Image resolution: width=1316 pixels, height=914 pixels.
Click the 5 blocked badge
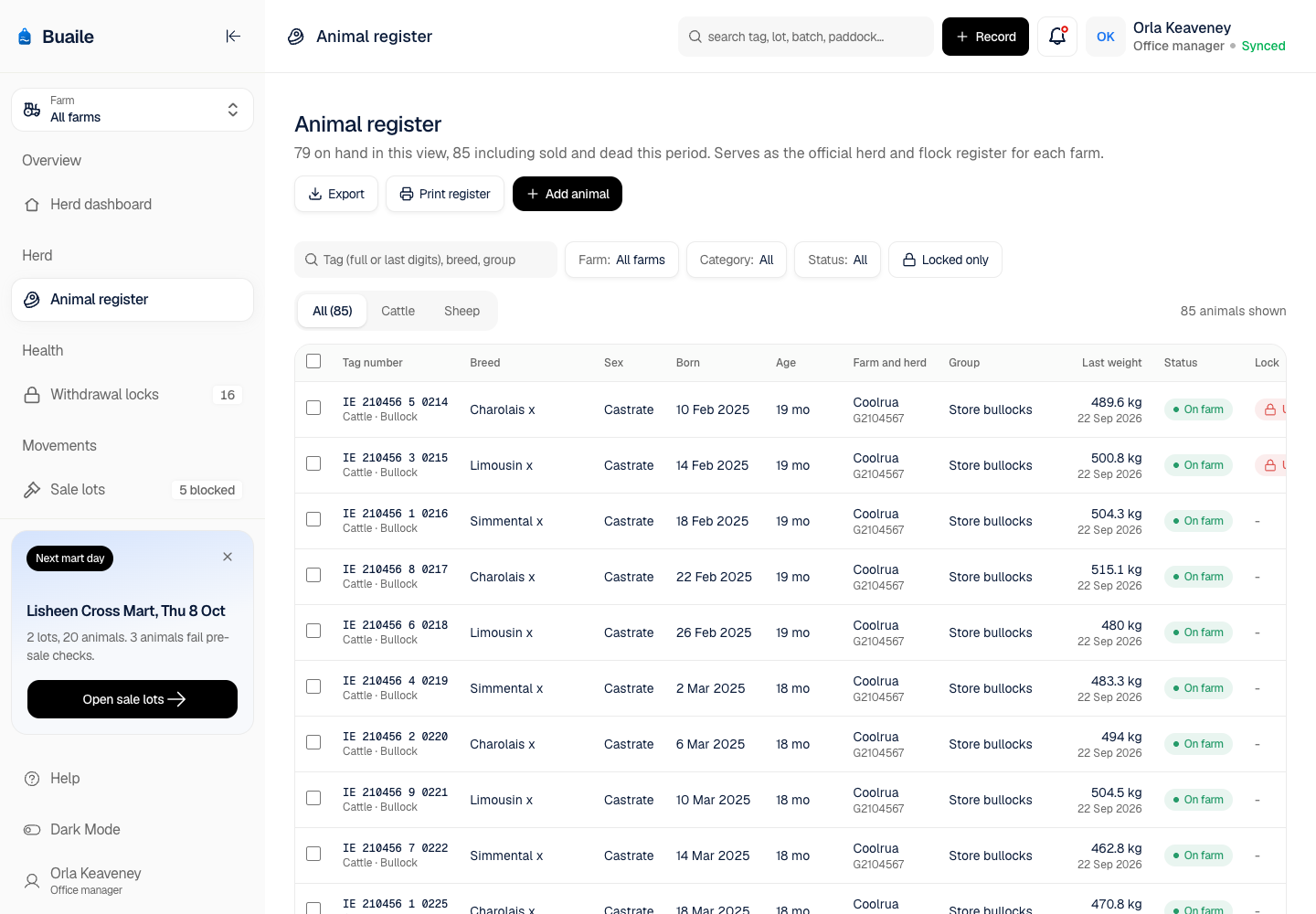[207, 490]
